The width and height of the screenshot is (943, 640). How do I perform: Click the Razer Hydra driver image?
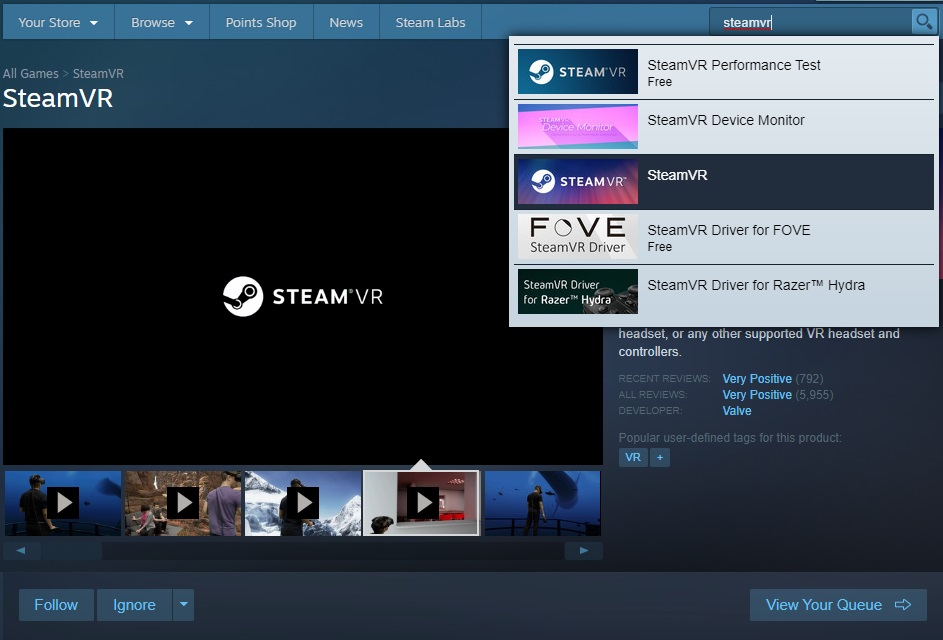pos(577,292)
